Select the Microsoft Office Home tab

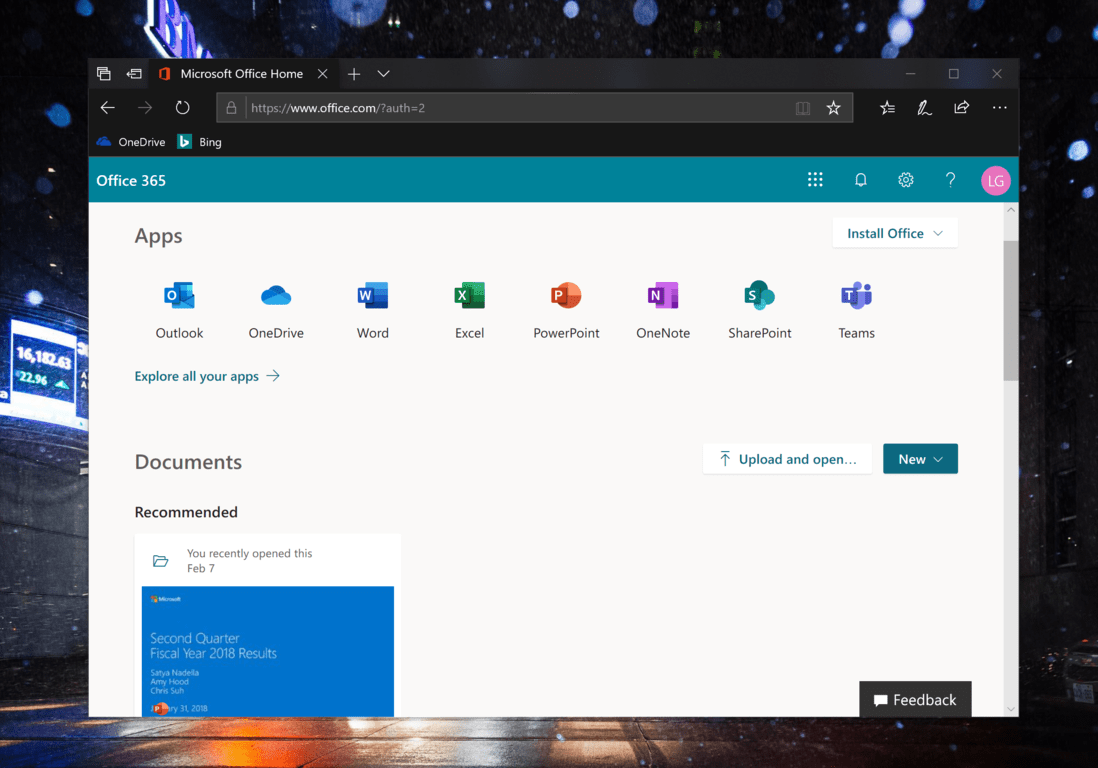[x=240, y=73]
